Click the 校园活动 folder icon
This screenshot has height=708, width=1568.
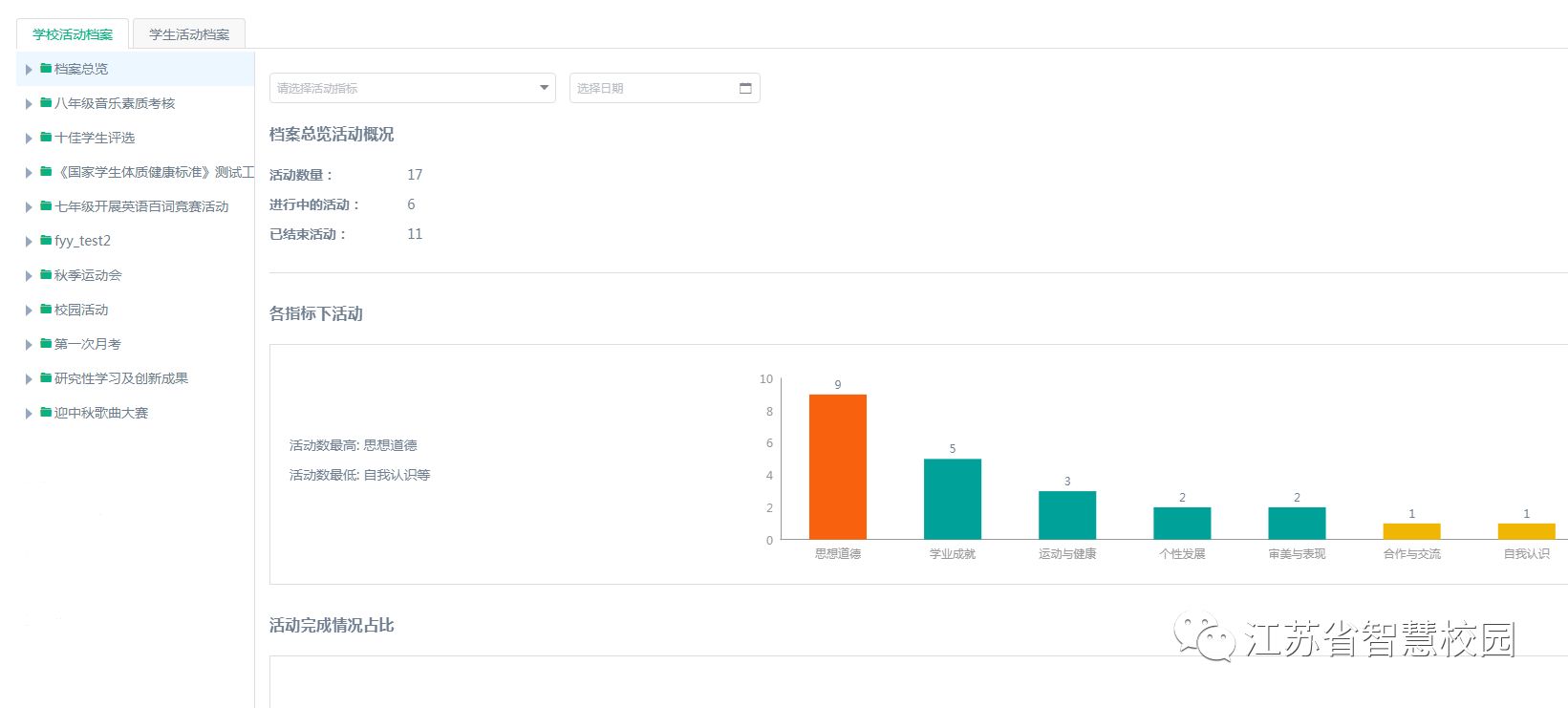[x=46, y=310]
